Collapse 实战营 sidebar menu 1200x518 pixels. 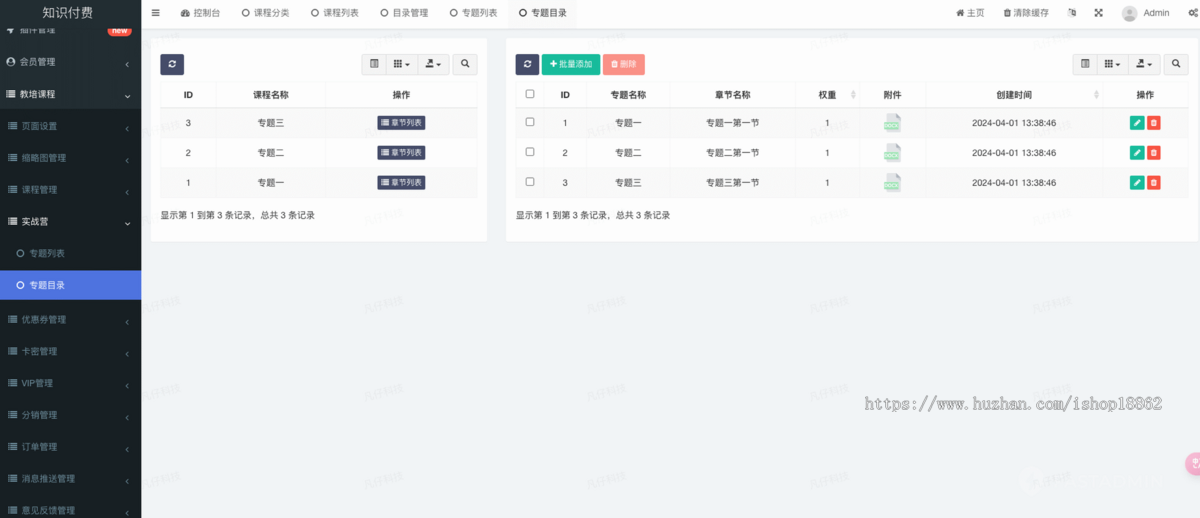70,222
